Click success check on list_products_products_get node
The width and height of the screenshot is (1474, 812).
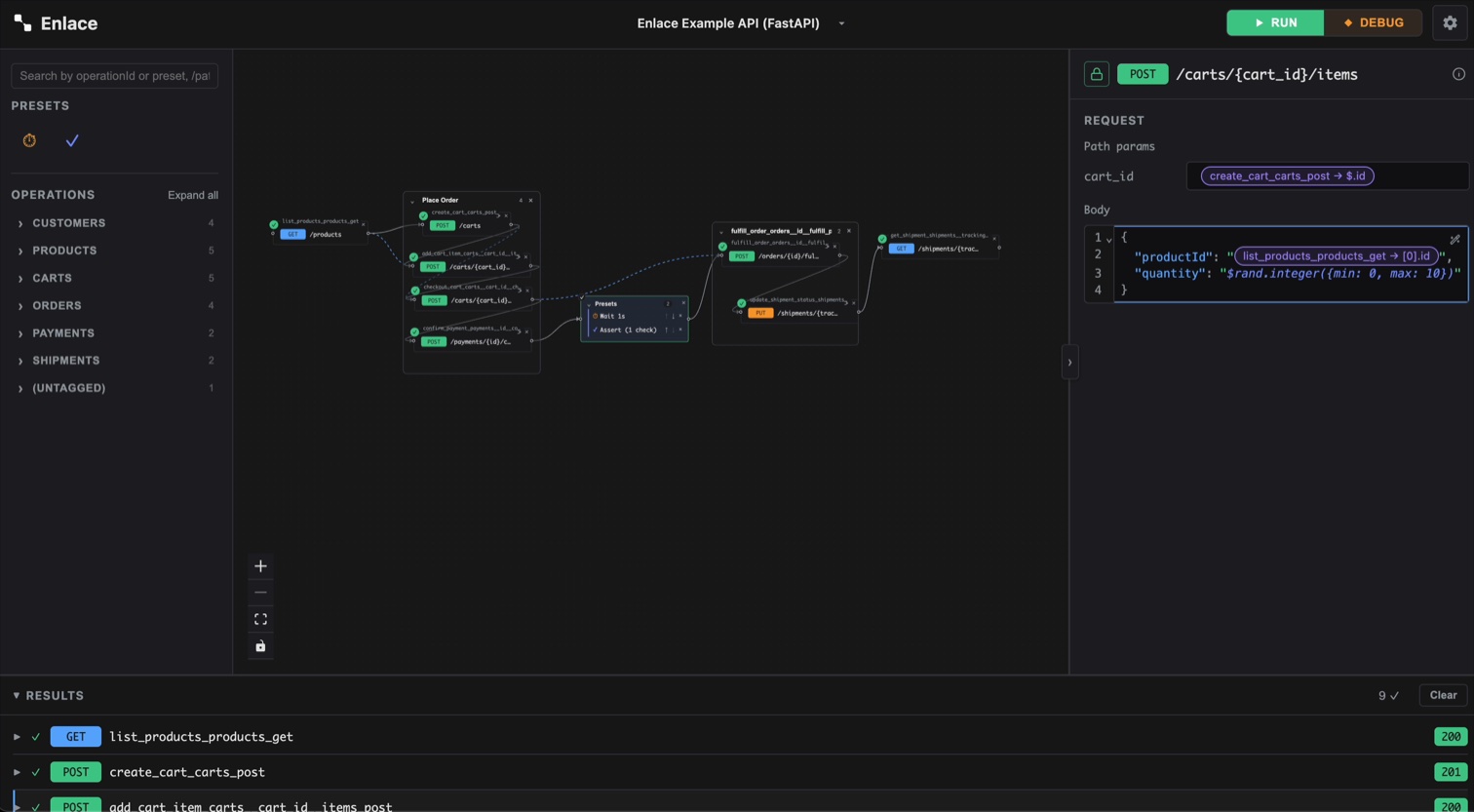pos(274,224)
